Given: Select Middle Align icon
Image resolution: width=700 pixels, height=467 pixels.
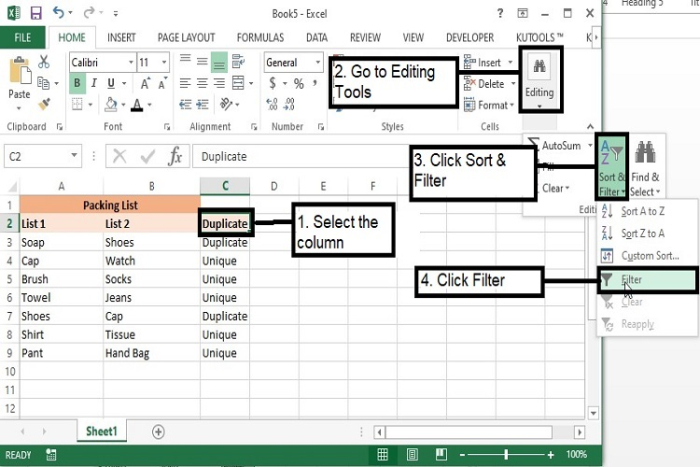Looking at the screenshot, I should coord(202,62).
